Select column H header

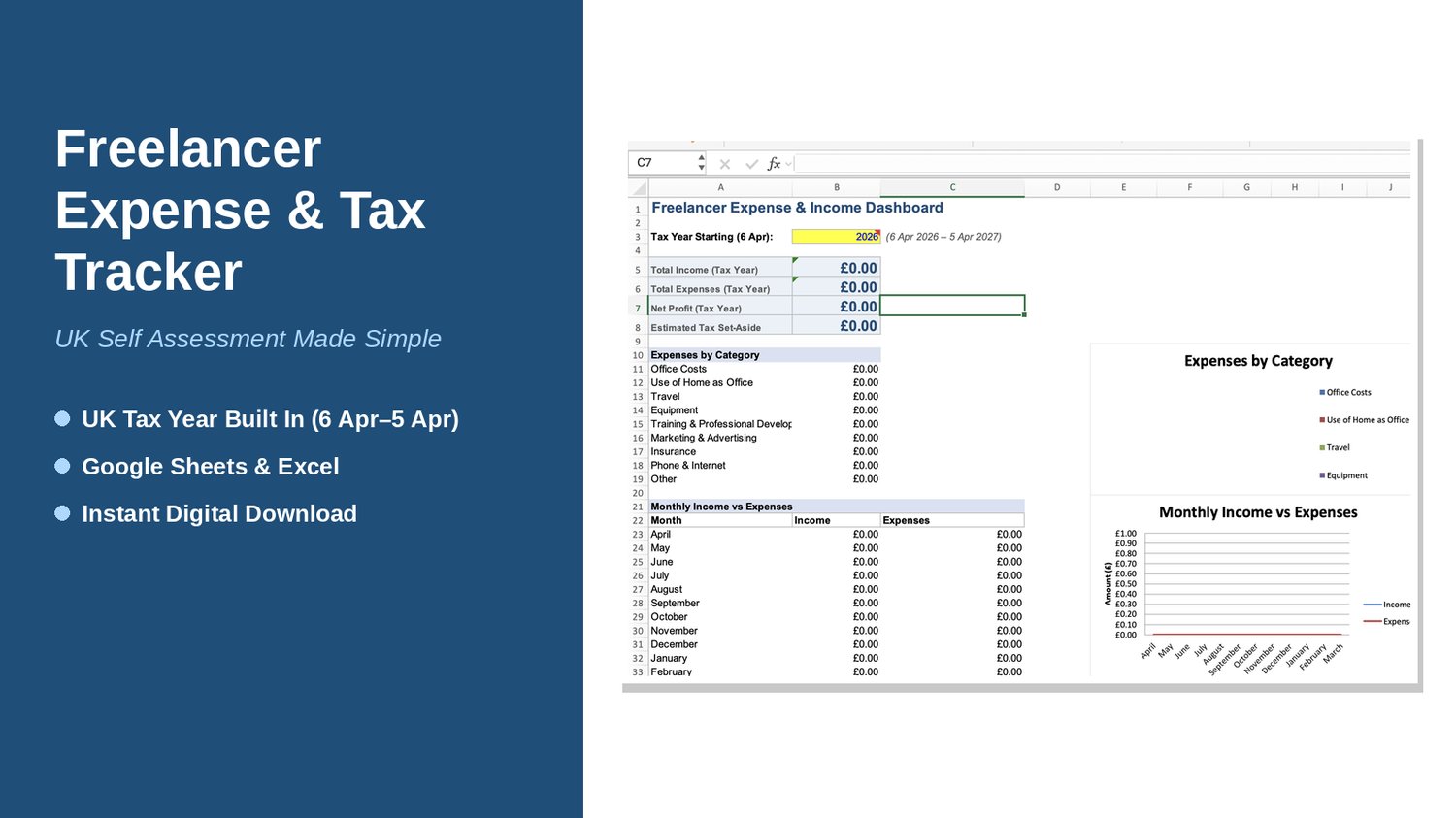coord(1295,187)
